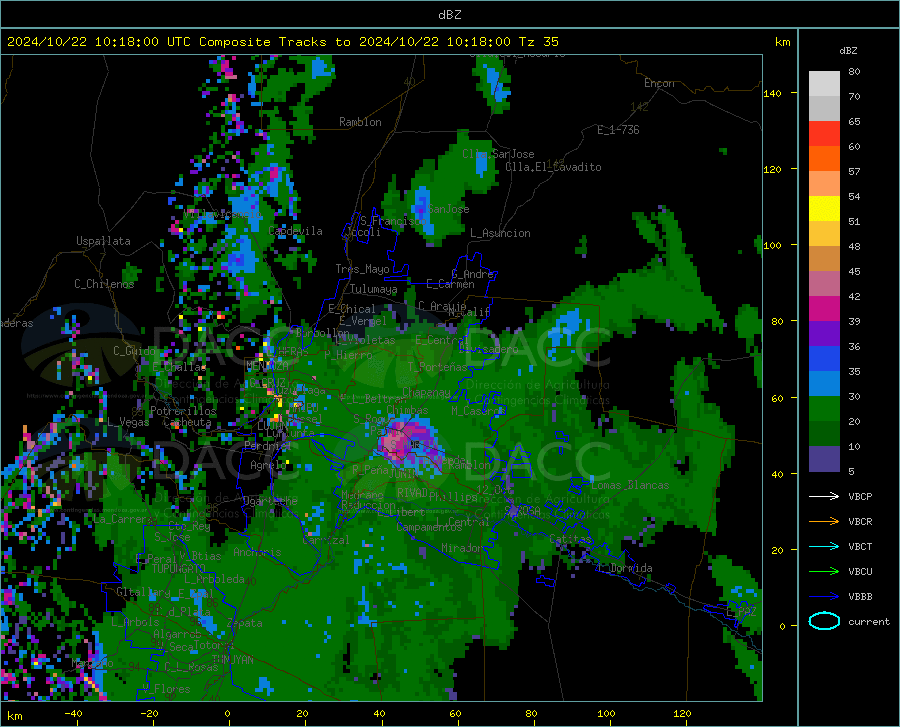Click the 120 km tick on bottom axis
This screenshot has height=727, width=900.
pos(682,713)
